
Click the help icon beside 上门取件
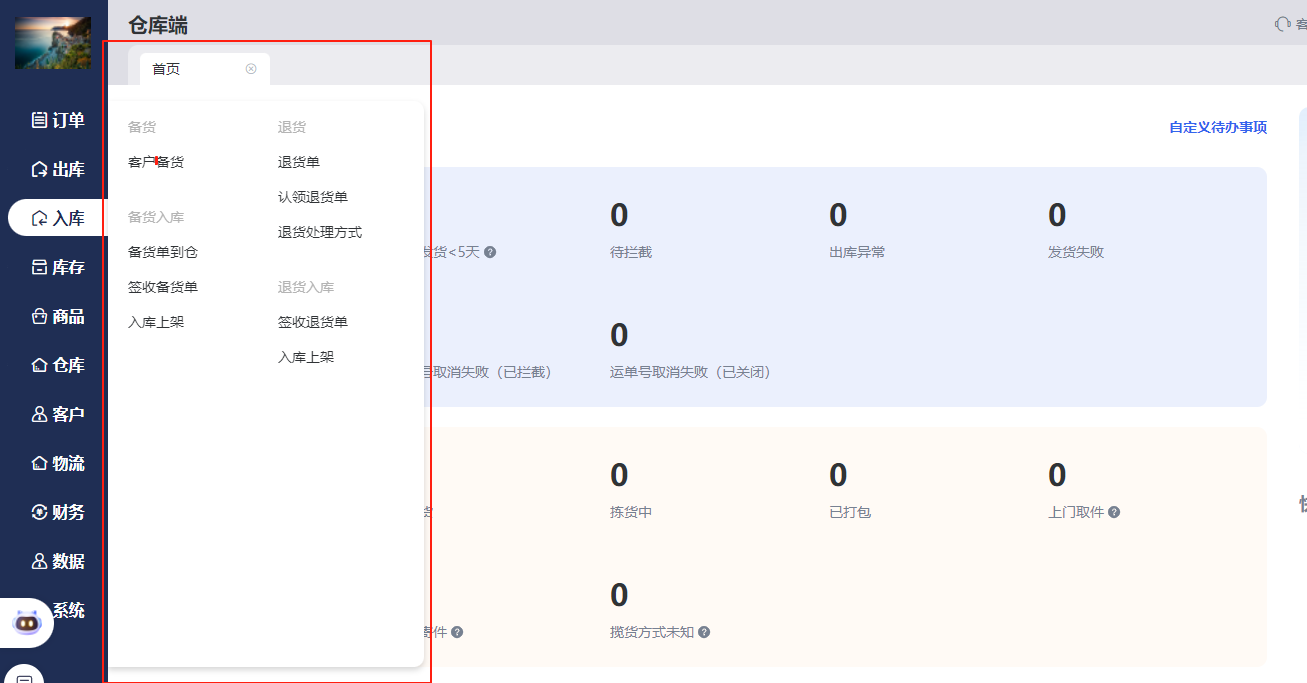pyautogui.click(x=1114, y=512)
